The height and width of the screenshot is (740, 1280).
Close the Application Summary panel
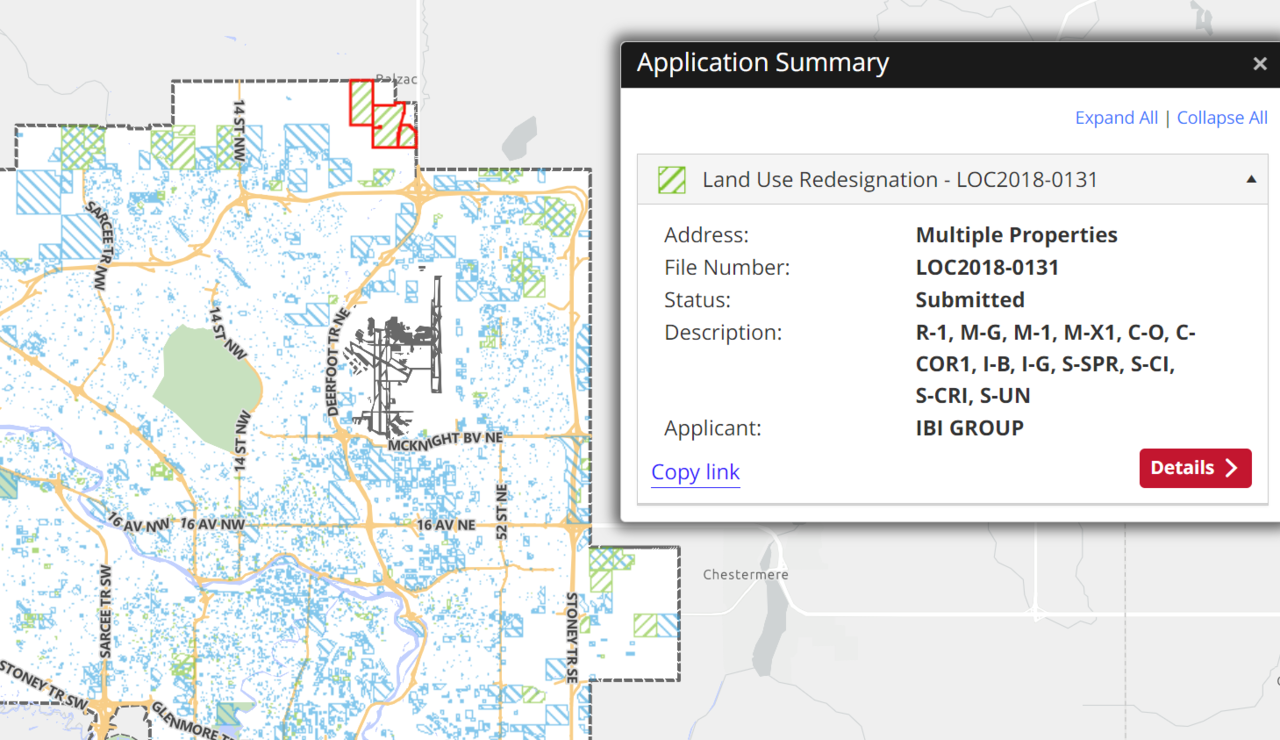pyautogui.click(x=1259, y=64)
